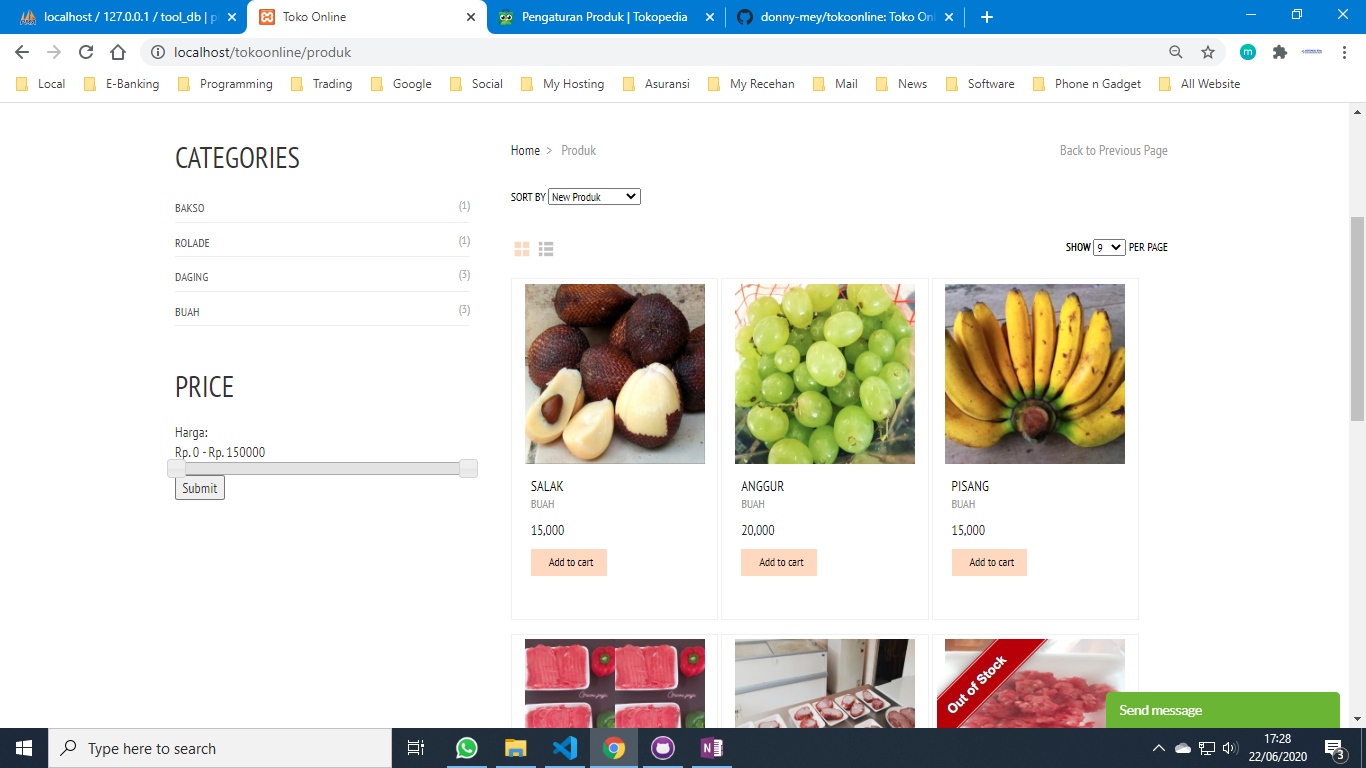Image resolution: width=1366 pixels, height=768 pixels.
Task: Submit the price filter
Action: [x=200, y=488]
